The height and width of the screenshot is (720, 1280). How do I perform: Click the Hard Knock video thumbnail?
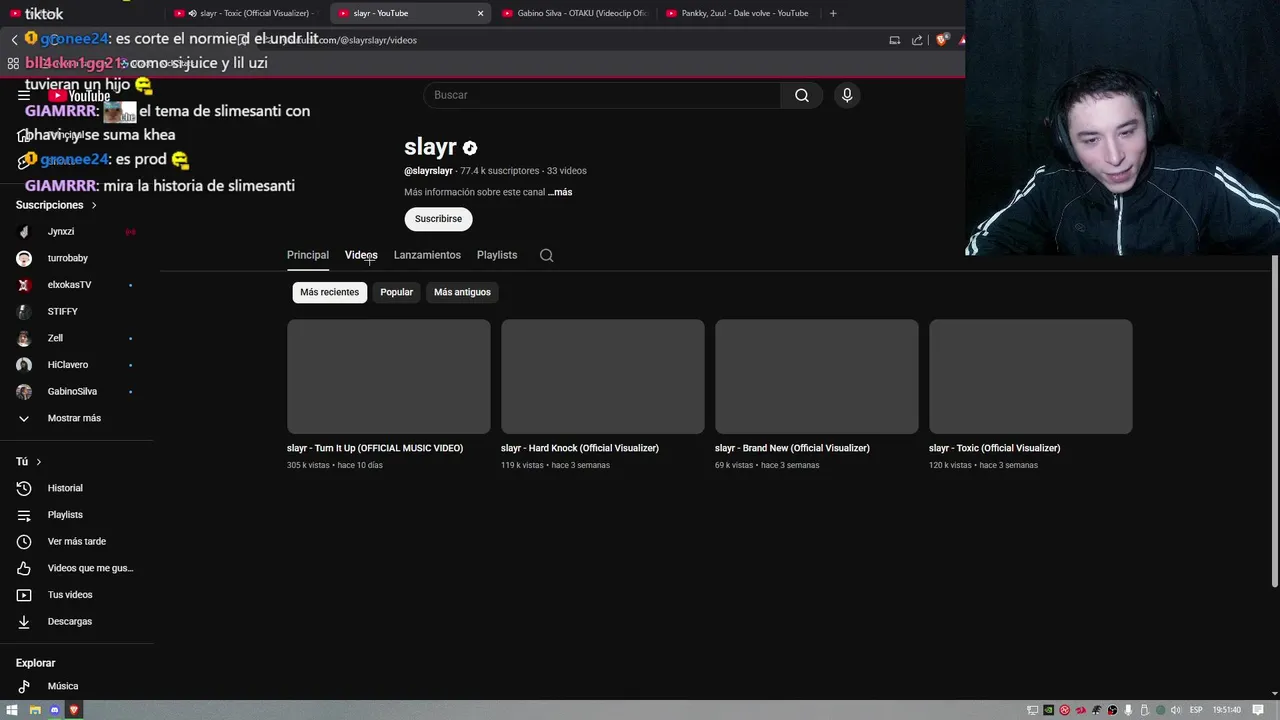pos(603,377)
